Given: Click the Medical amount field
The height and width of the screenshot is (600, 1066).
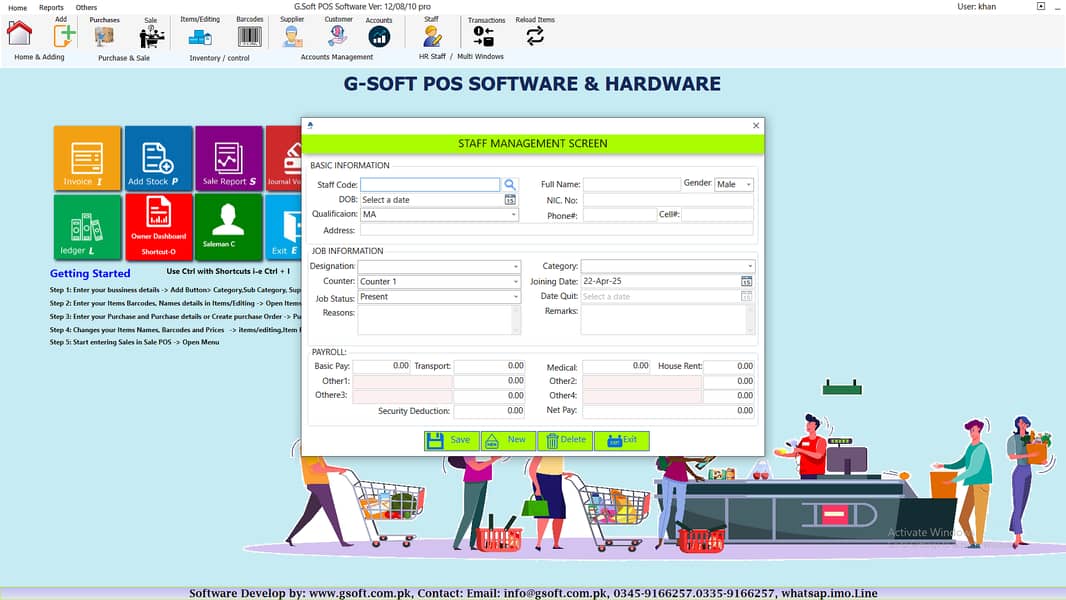Looking at the screenshot, I should pyautogui.click(x=616, y=366).
